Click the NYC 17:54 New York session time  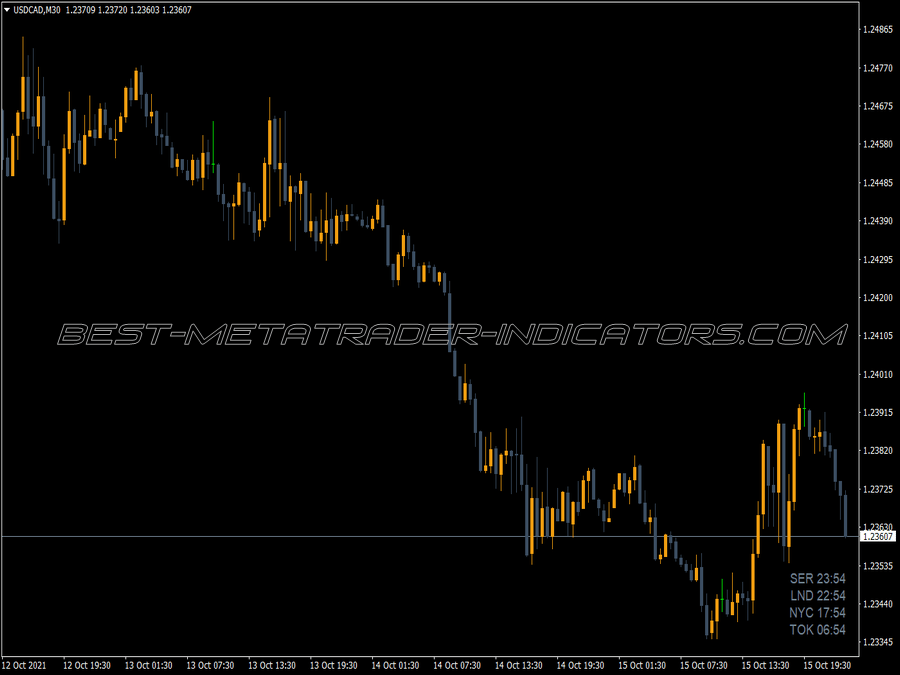[x=818, y=612]
